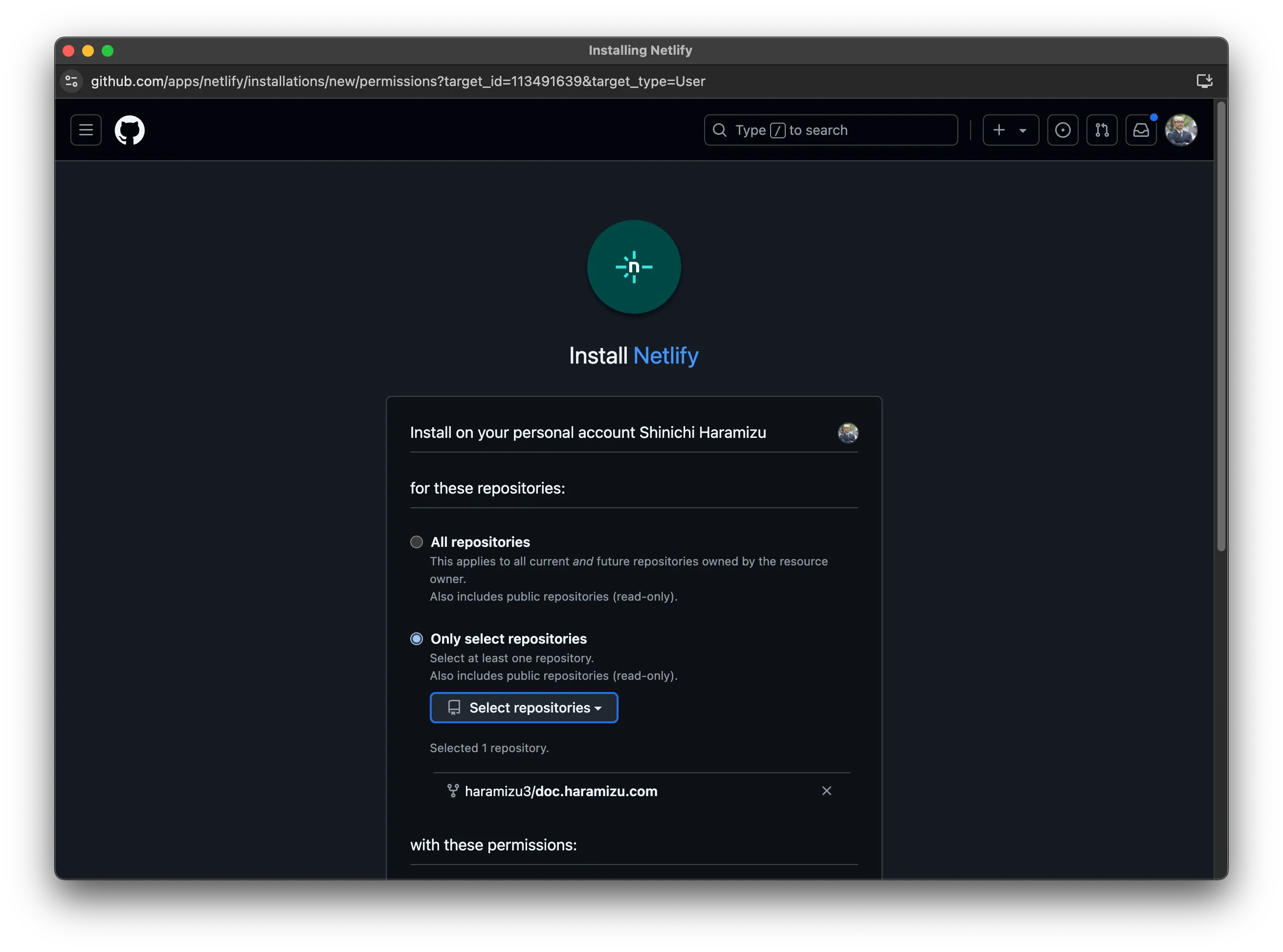
Task: Open the plus Create new dropdown
Action: tap(1010, 130)
